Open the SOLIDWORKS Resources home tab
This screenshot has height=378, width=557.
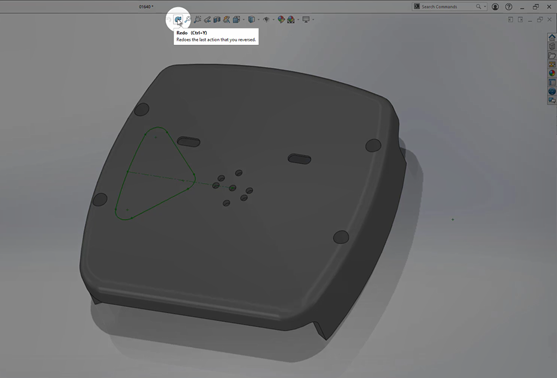tap(552, 36)
